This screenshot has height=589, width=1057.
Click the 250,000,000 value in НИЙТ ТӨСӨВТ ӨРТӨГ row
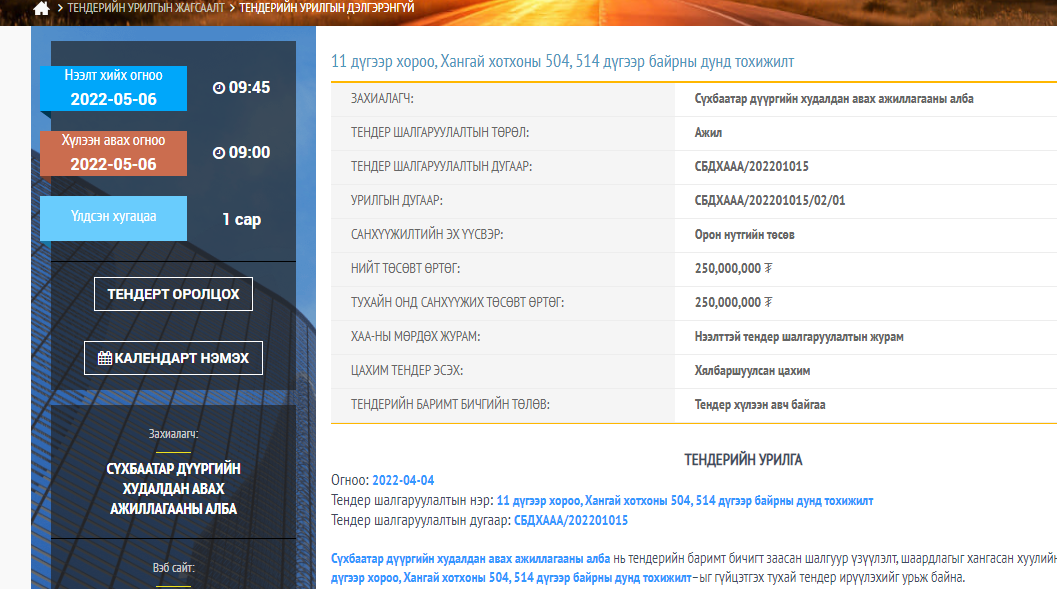pos(733,269)
